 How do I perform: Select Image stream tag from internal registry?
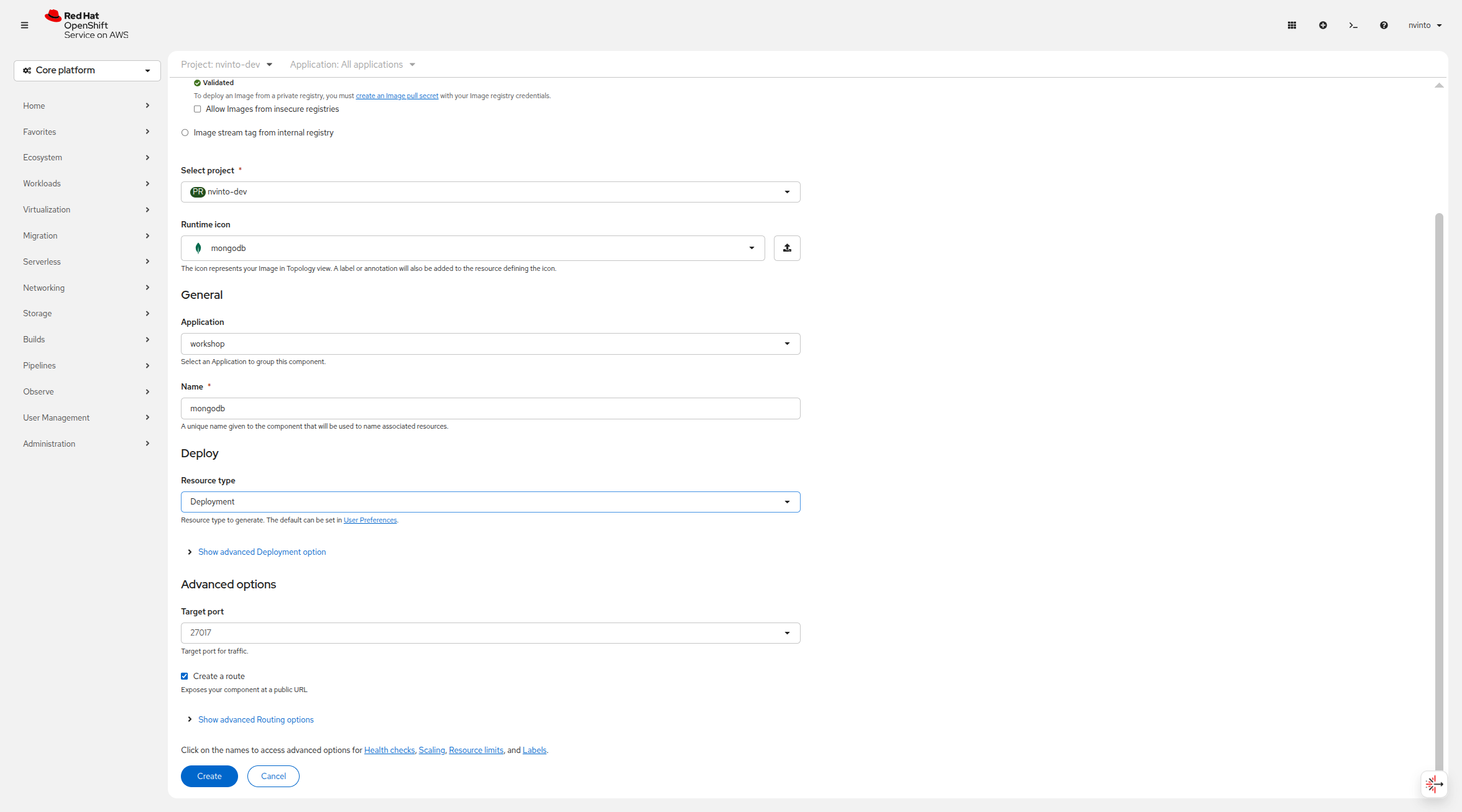point(185,133)
